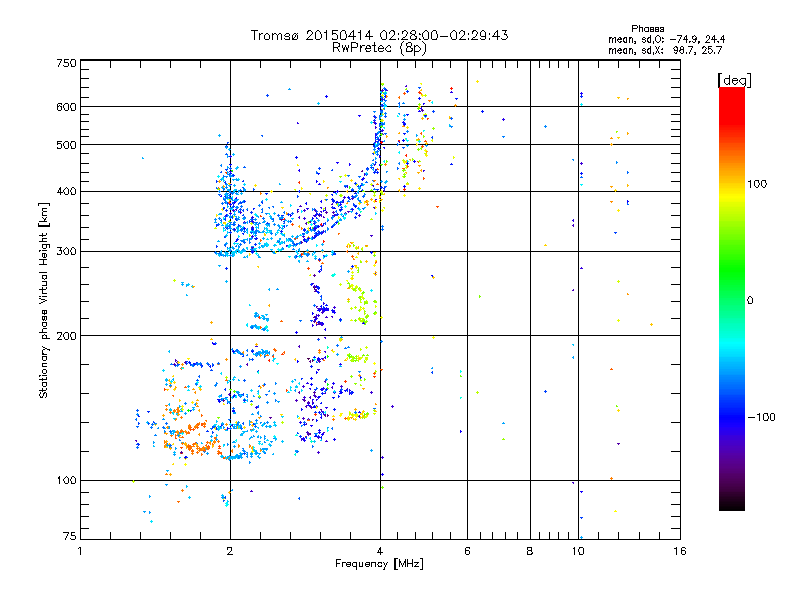This screenshot has height=600, width=800.
Task: Click the 'mean, sd,X: 98.7, 25.7' text
Action: click(665, 50)
